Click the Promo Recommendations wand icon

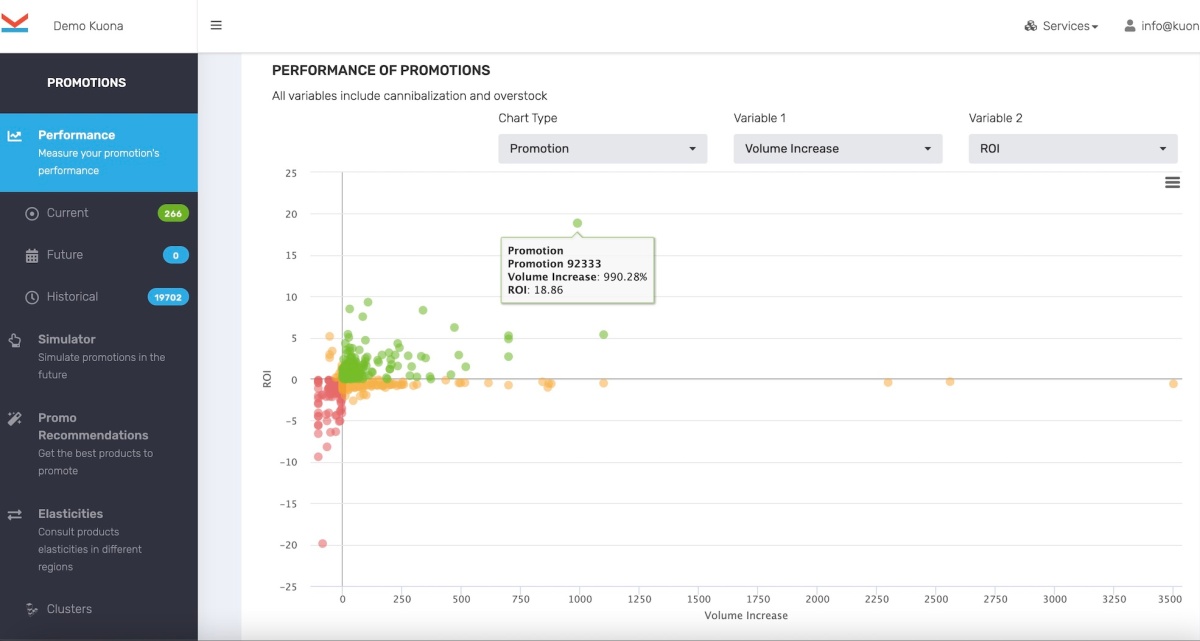[15, 419]
